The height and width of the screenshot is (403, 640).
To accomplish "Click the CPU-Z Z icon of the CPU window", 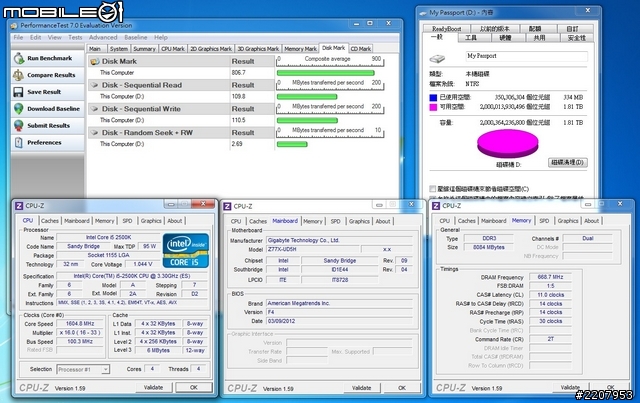I will (19, 206).
